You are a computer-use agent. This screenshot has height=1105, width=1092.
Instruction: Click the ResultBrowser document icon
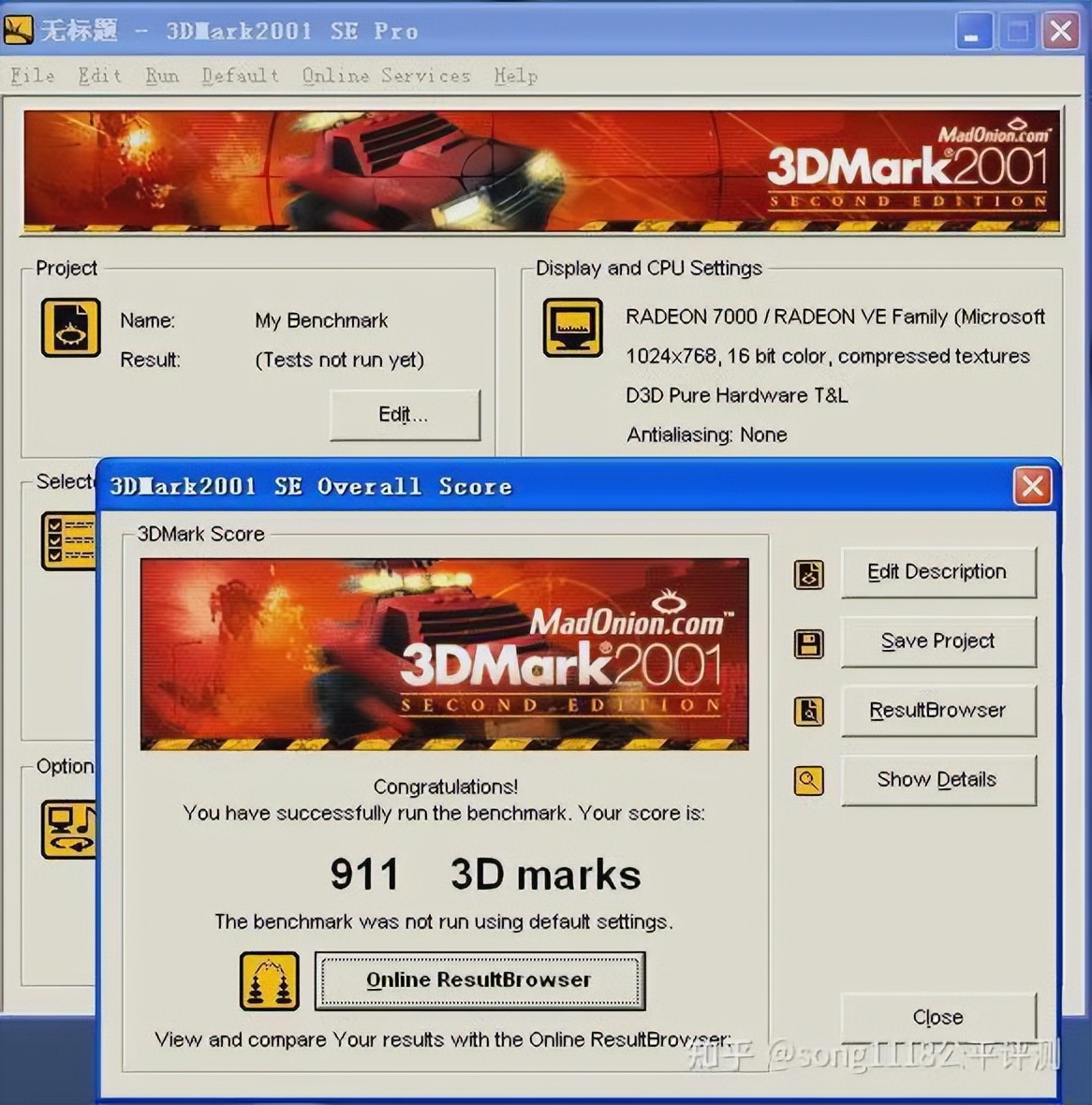click(x=807, y=712)
